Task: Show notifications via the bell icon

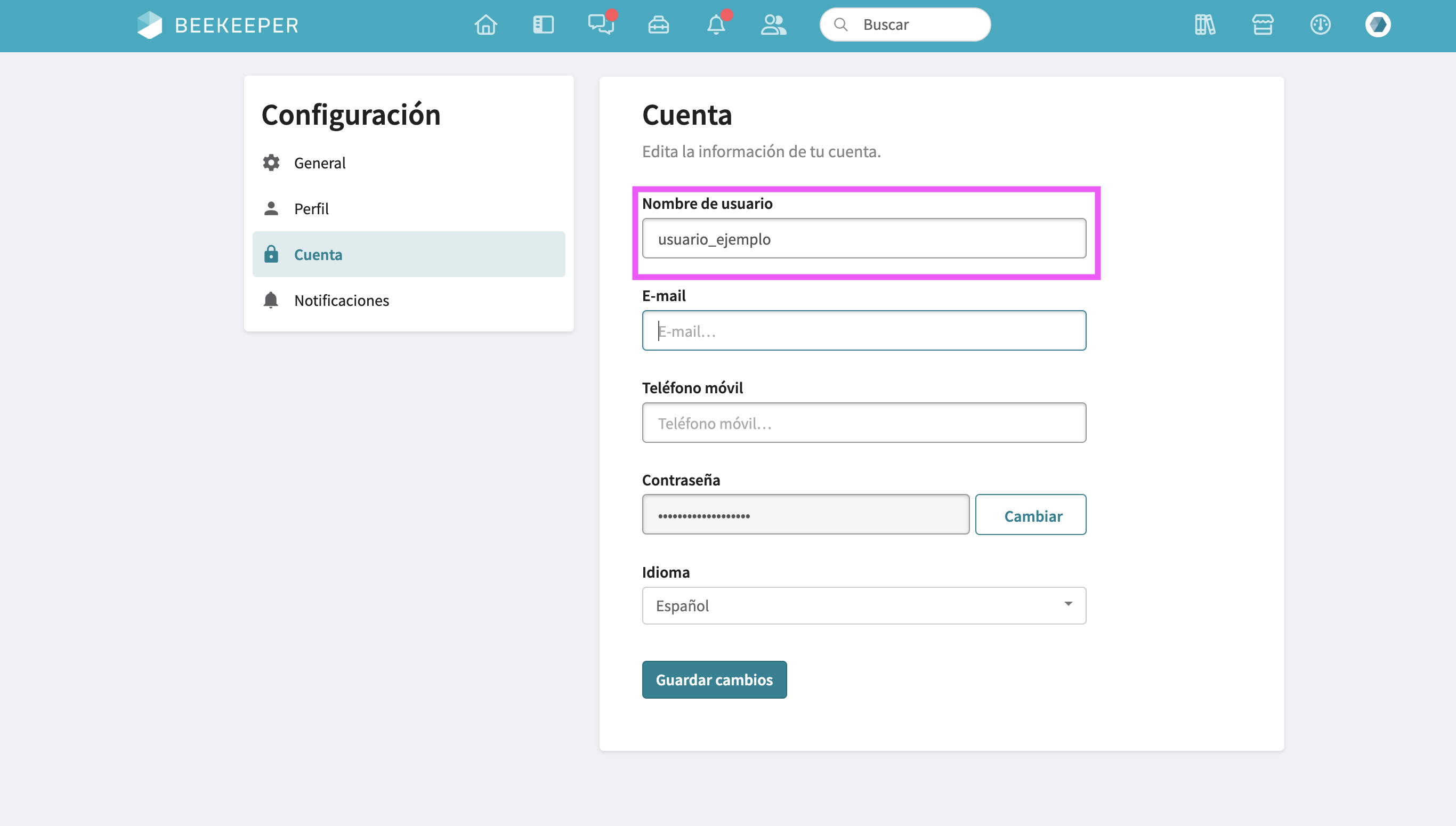Action: tap(716, 25)
